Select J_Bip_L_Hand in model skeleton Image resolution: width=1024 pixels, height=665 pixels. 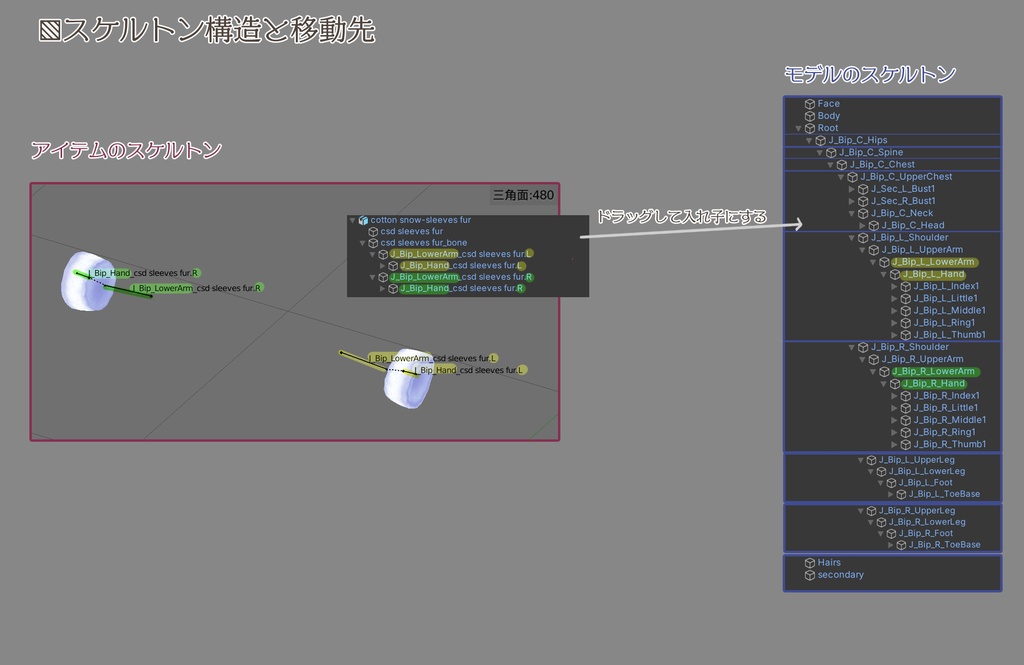point(934,274)
